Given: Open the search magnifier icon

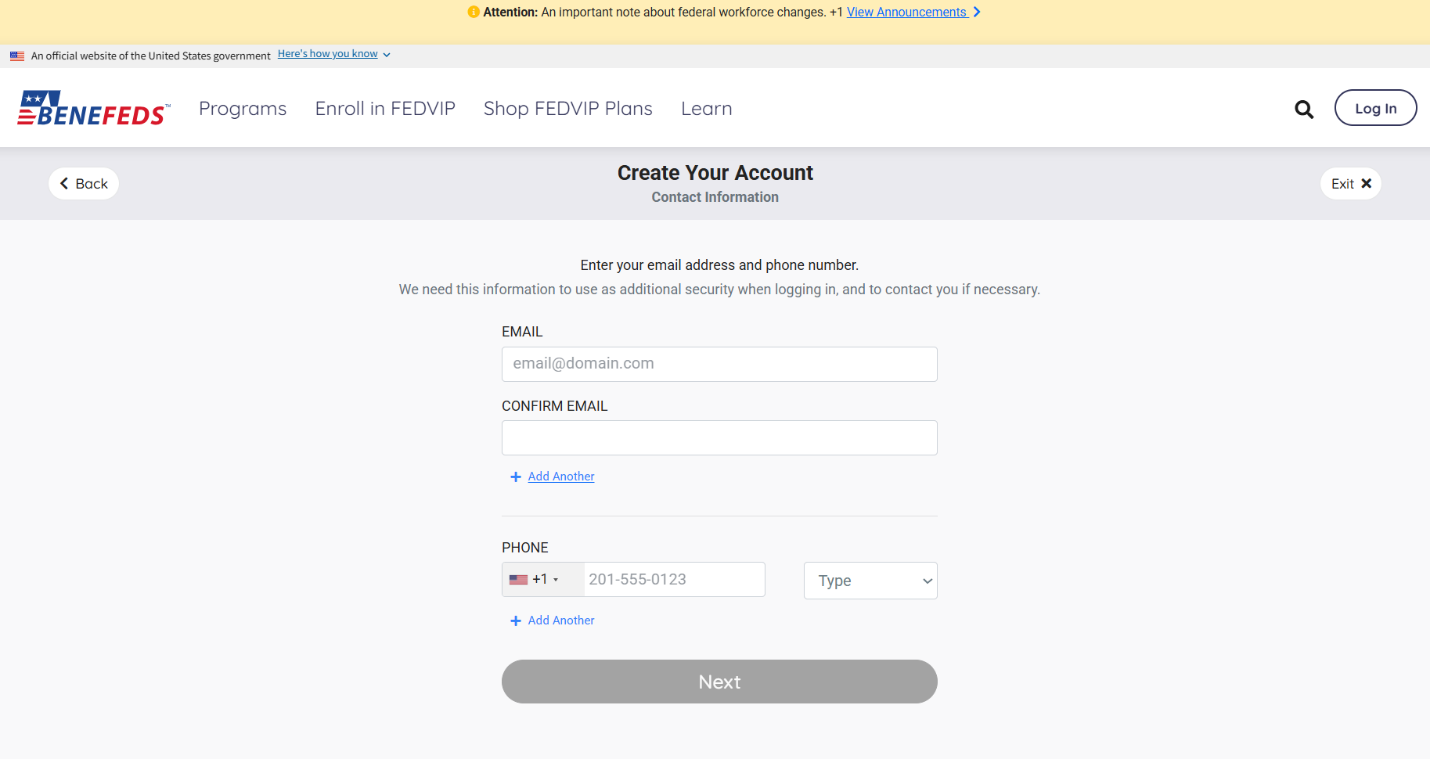Looking at the screenshot, I should click(x=1304, y=109).
